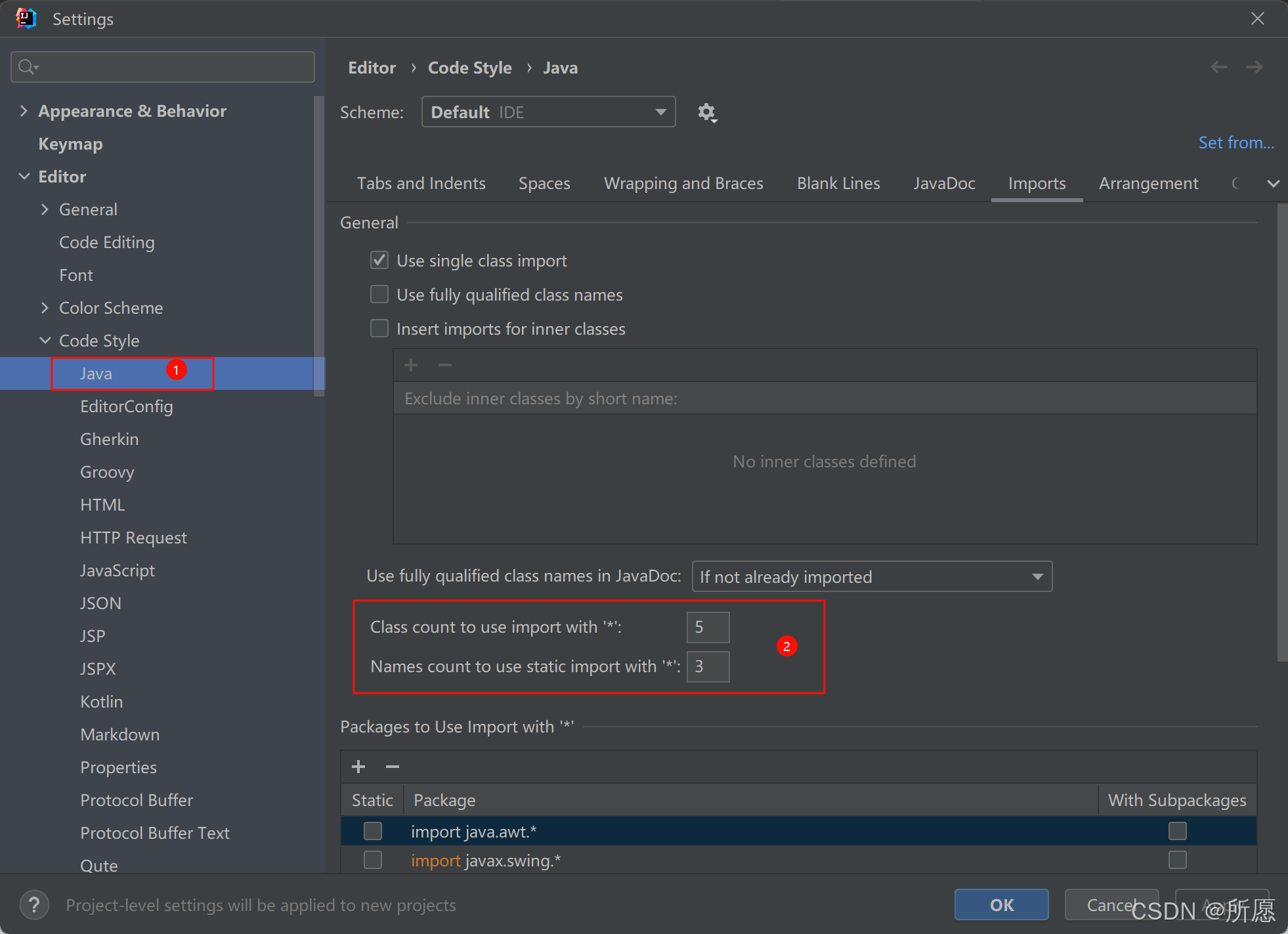The width and height of the screenshot is (1288, 934).
Task: Select the import javax.swing.* row
Action: point(799,860)
